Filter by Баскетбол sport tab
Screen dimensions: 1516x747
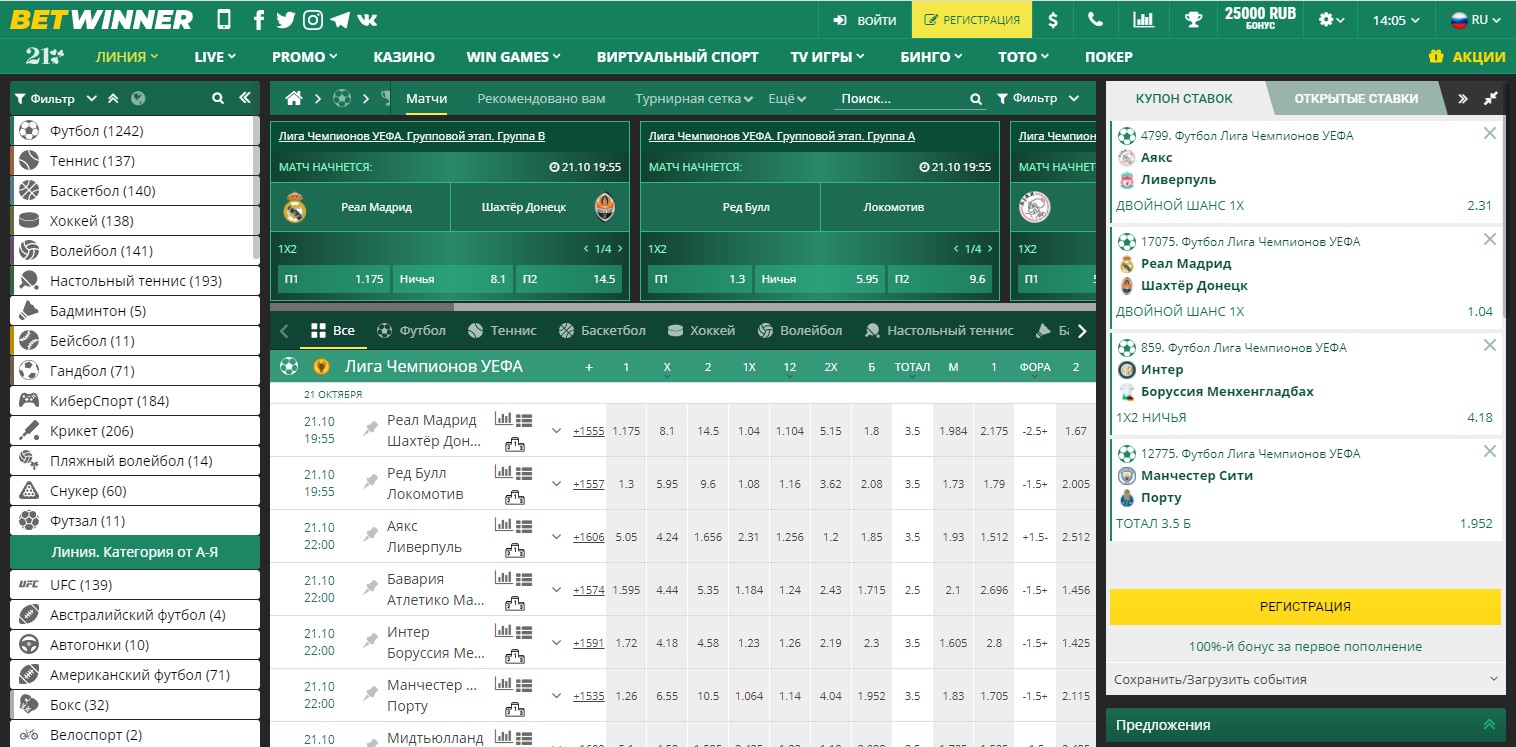tap(603, 330)
